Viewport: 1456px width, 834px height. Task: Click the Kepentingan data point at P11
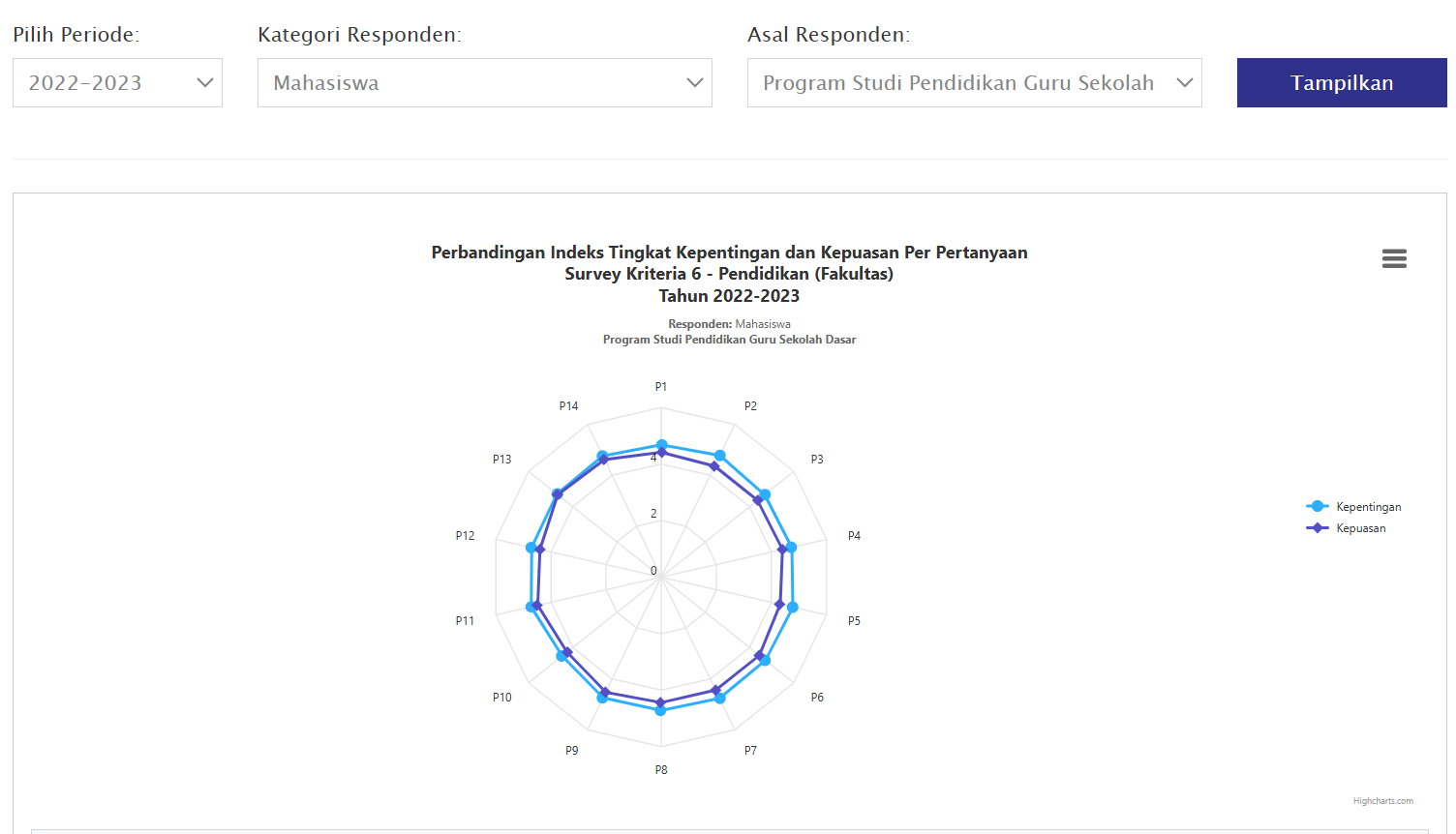pos(531,607)
